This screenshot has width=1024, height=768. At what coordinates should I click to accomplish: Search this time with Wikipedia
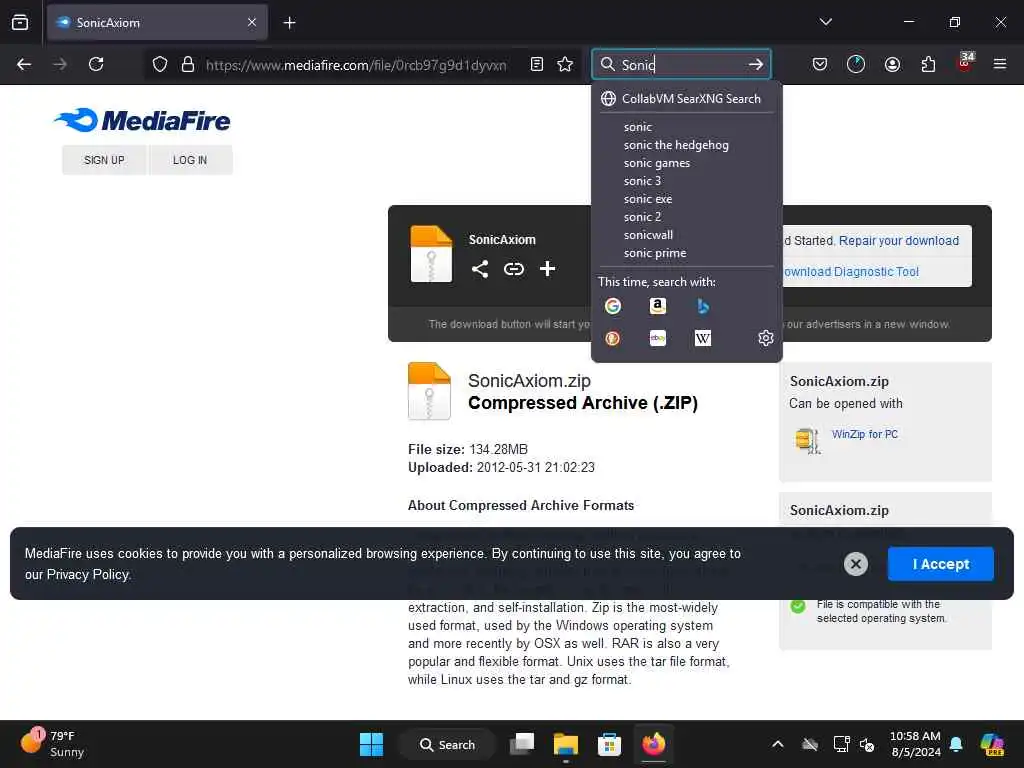point(703,338)
